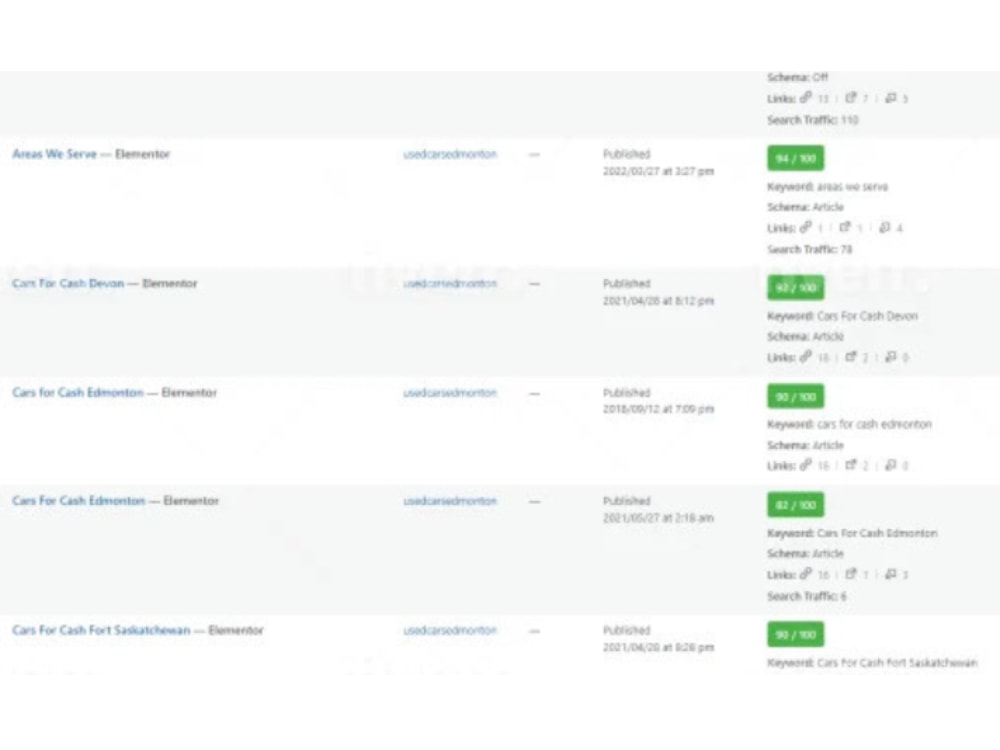Click incoming links icon in Cars For Cash Devon row
This screenshot has height=750, width=1000.
pyautogui.click(x=891, y=357)
